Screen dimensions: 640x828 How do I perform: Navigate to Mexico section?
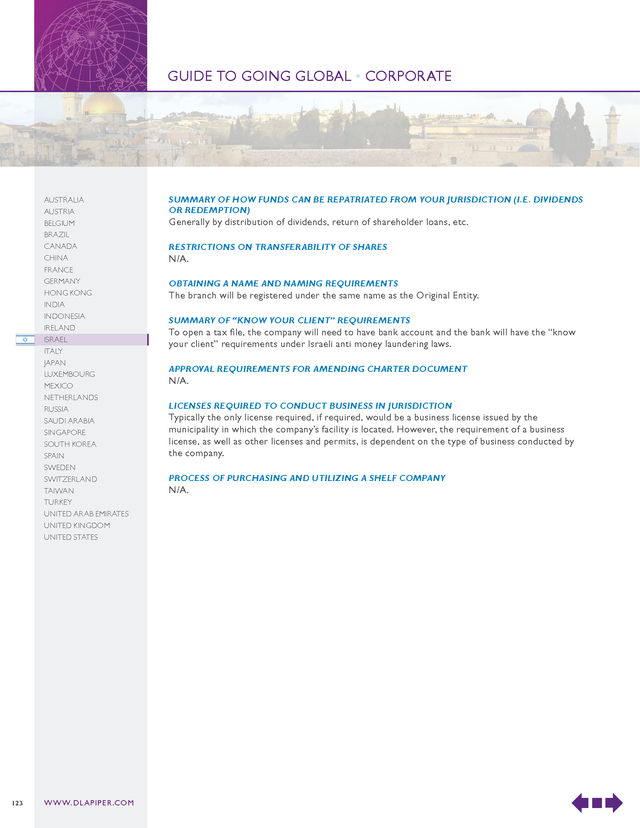(x=59, y=385)
